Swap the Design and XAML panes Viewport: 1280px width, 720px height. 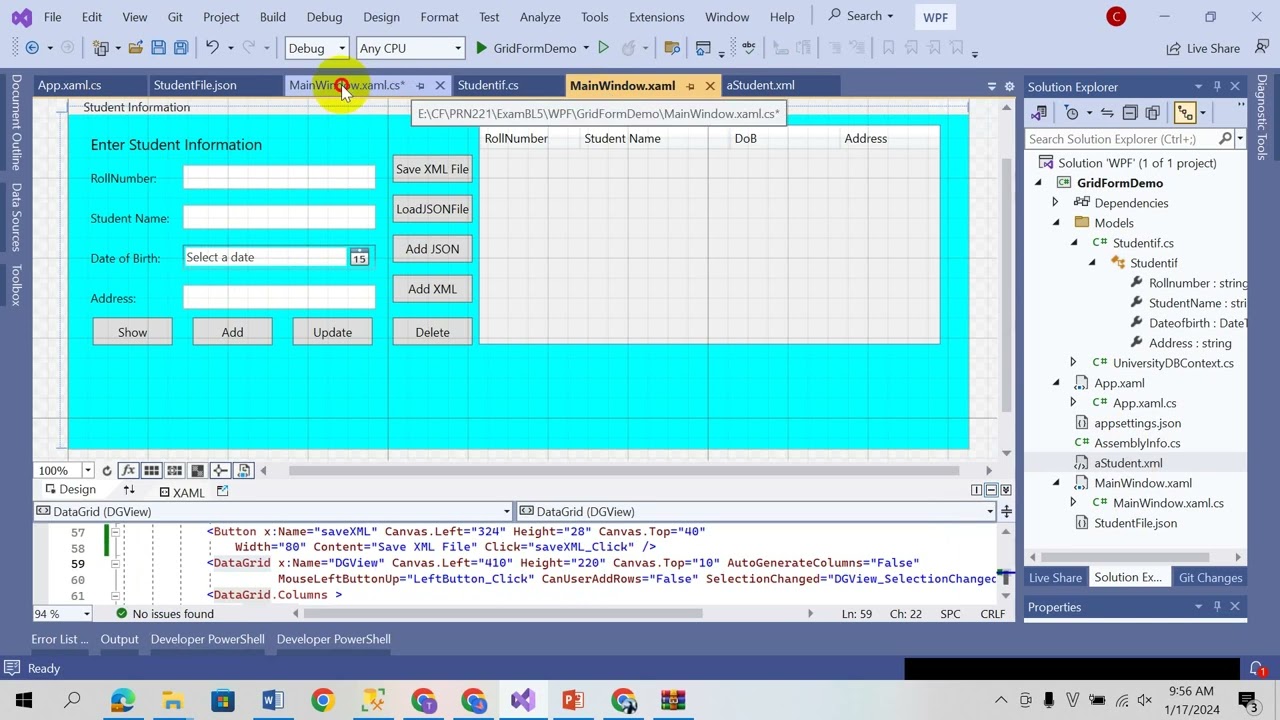[x=129, y=490]
